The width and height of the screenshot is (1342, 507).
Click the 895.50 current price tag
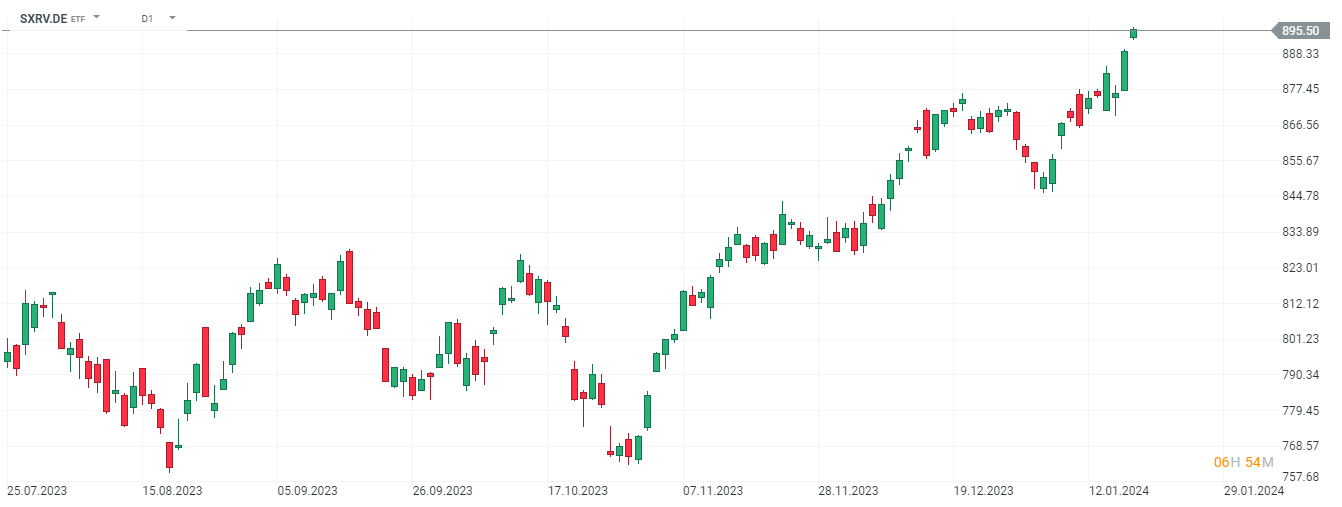point(1302,31)
